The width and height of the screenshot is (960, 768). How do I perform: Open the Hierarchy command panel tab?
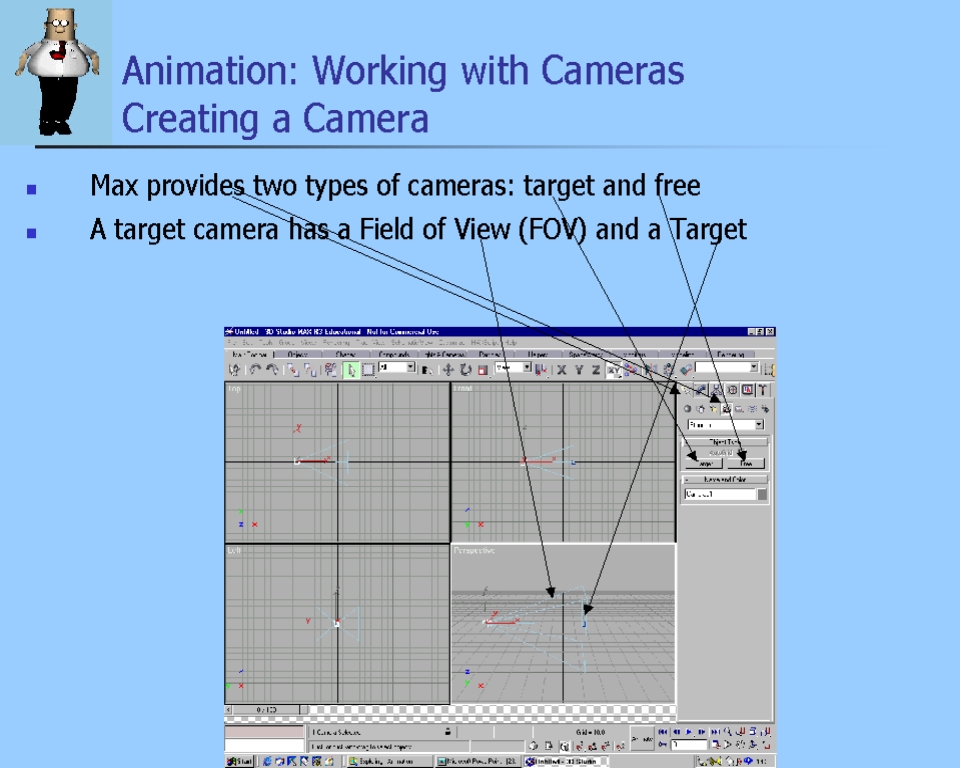pyautogui.click(x=717, y=390)
